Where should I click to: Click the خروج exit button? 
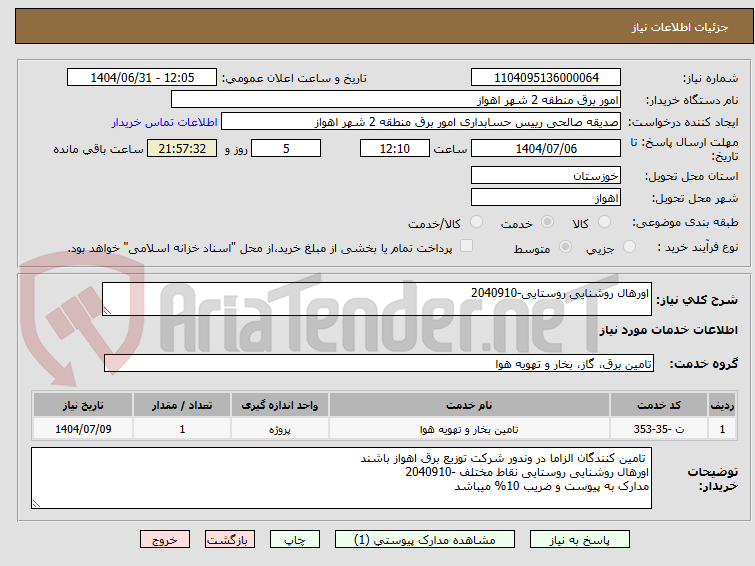click(x=165, y=540)
